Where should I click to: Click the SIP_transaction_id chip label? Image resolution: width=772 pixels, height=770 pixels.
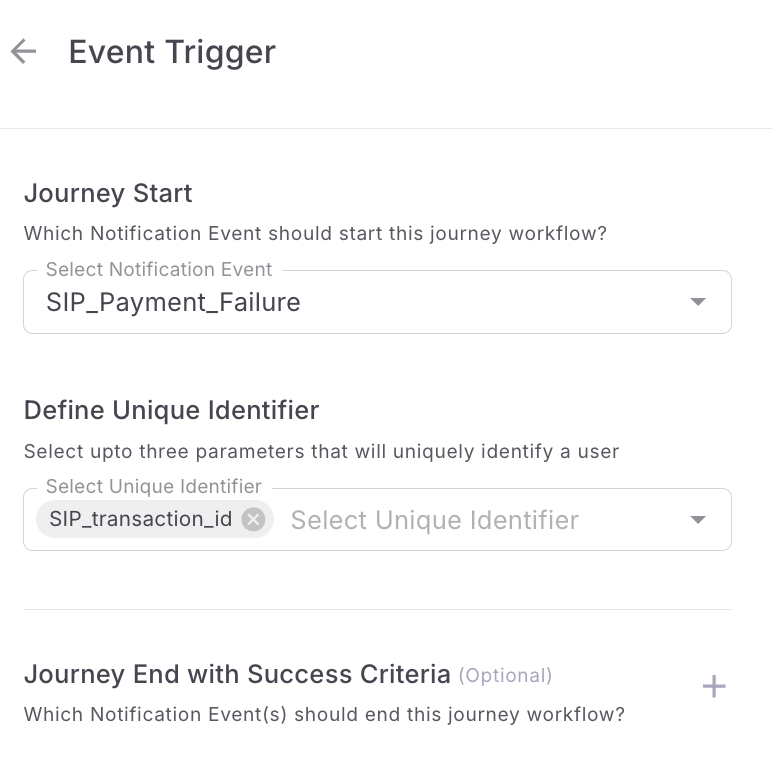141,519
